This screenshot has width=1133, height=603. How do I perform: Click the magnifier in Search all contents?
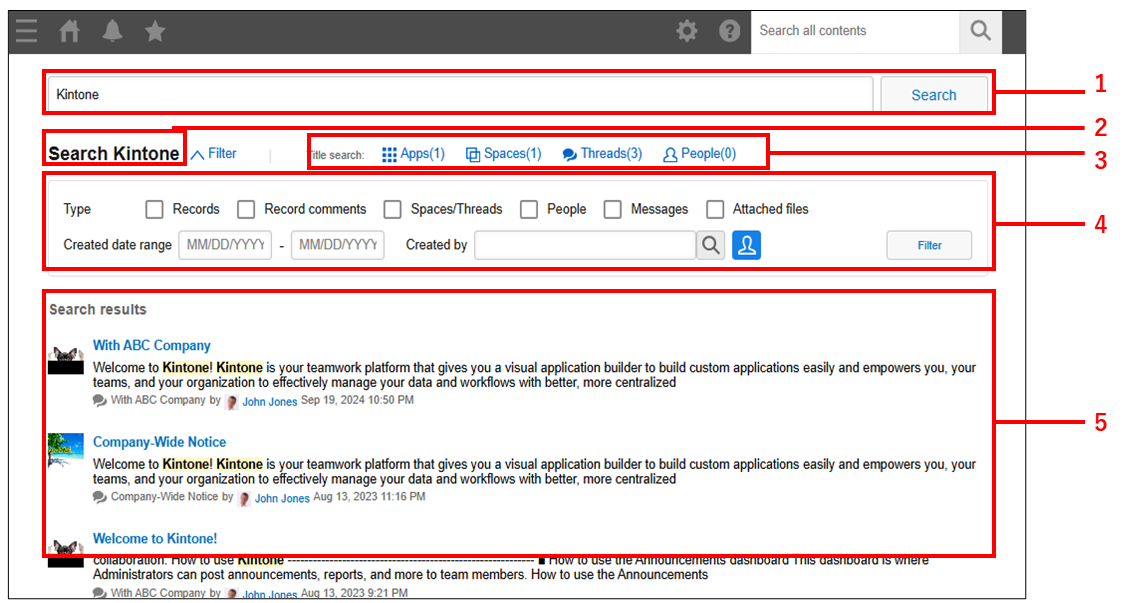coord(979,31)
